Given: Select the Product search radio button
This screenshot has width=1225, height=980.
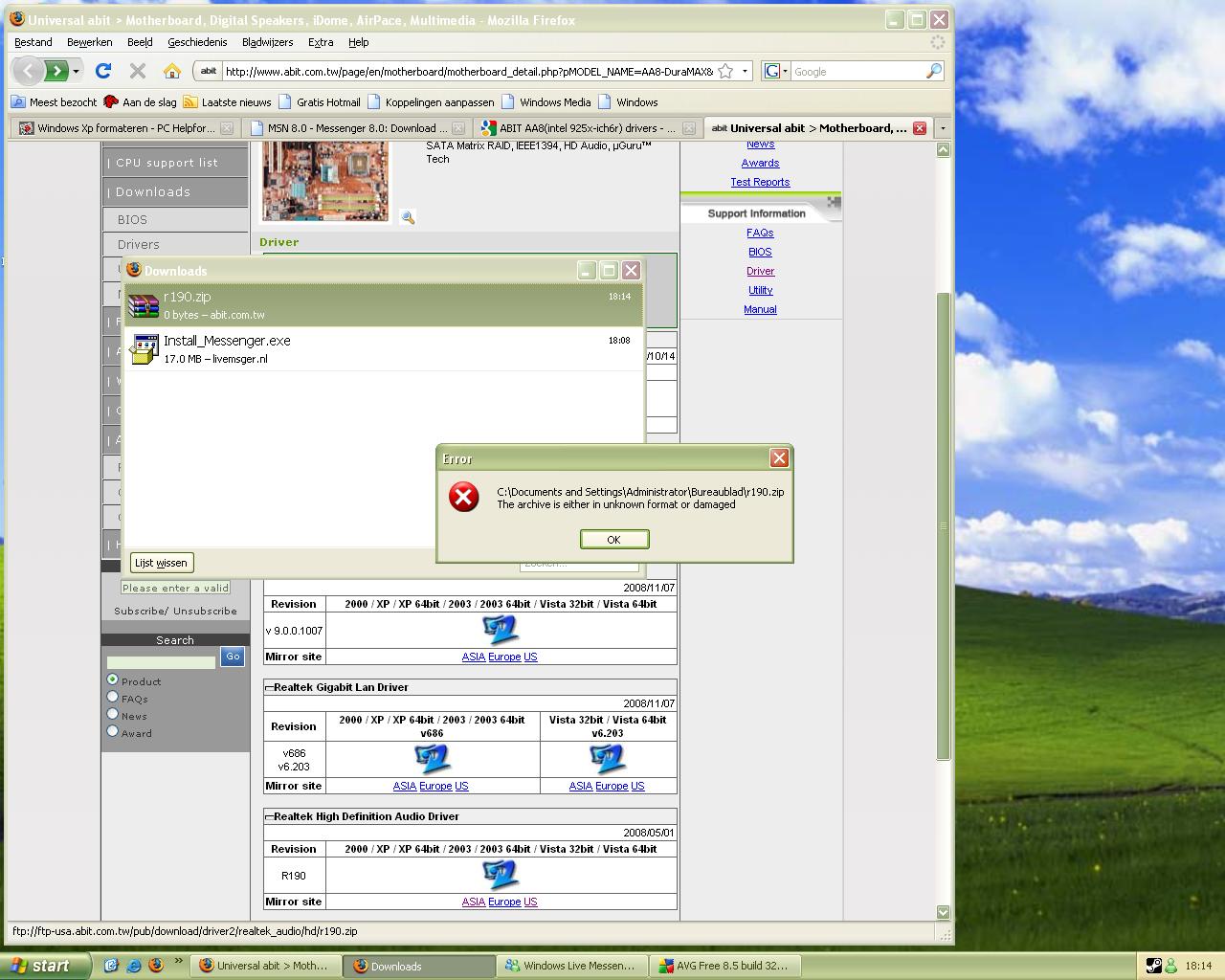Looking at the screenshot, I should tap(113, 679).
